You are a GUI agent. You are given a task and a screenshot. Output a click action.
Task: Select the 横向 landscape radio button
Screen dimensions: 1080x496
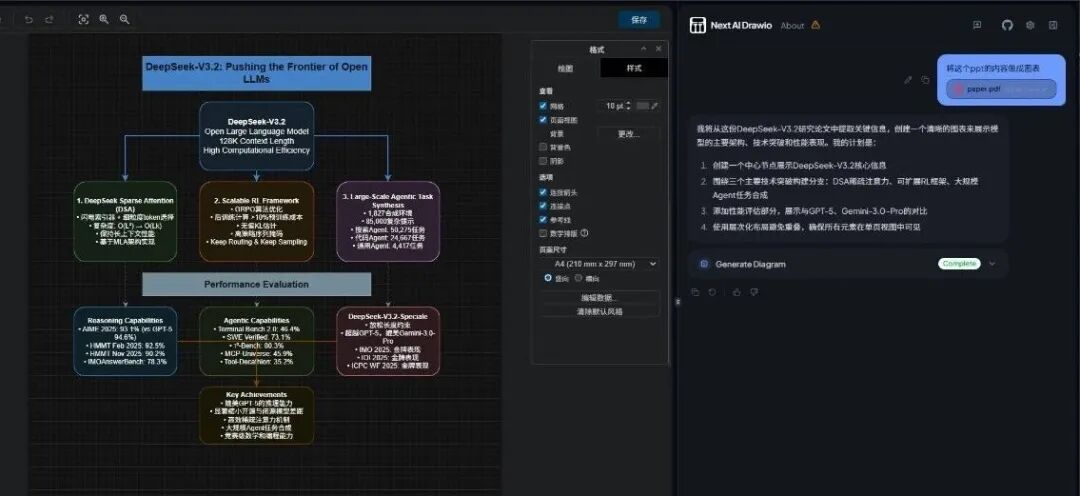tap(579, 278)
